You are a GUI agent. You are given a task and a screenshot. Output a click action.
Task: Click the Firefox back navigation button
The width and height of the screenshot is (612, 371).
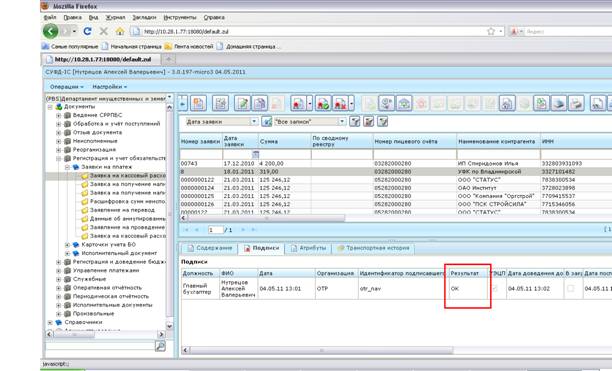pos(50,31)
